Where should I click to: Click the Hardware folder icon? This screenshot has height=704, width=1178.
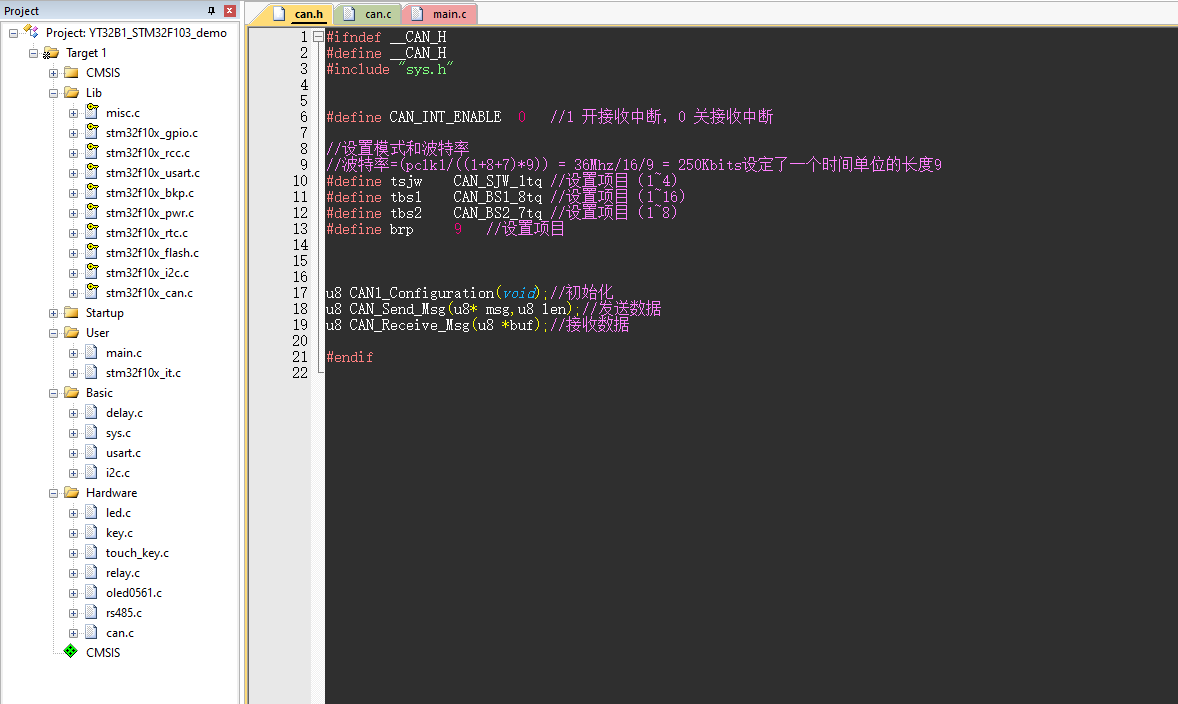pyautogui.click(x=71, y=492)
